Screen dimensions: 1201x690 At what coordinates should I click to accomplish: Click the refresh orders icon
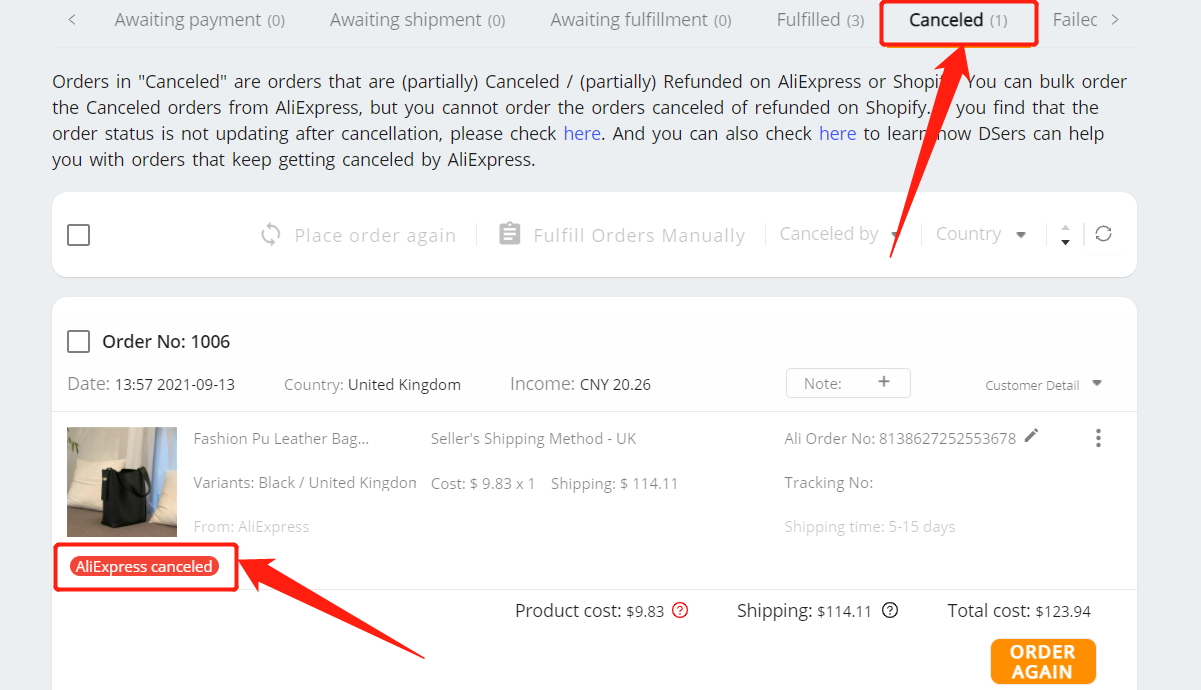(1103, 234)
